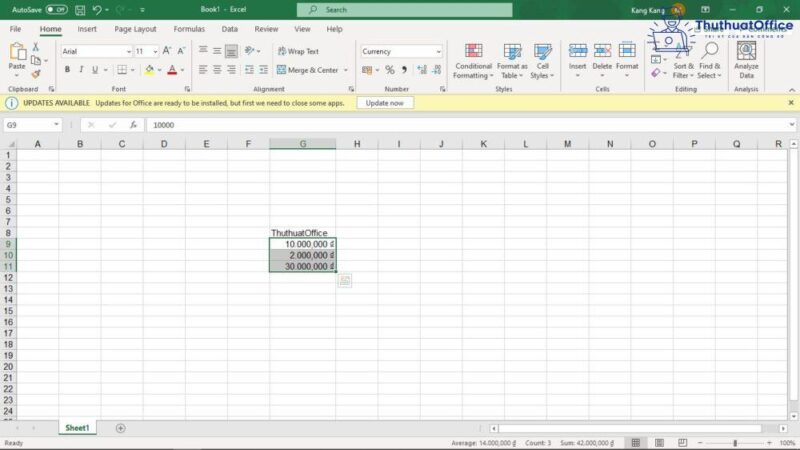Apply Bold formatting
The height and width of the screenshot is (450, 800).
pos(67,70)
